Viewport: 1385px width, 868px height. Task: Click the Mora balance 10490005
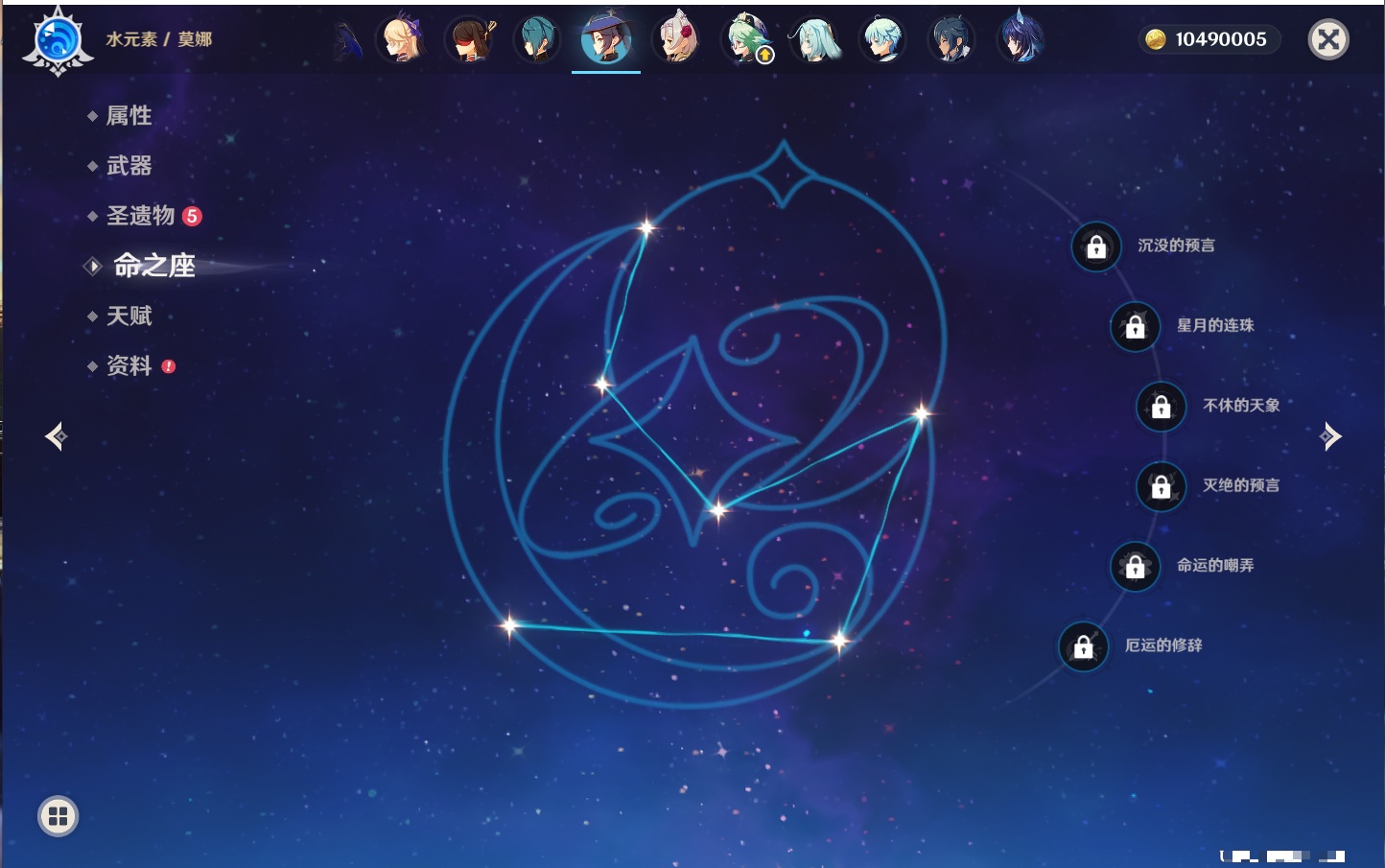point(1209,39)
